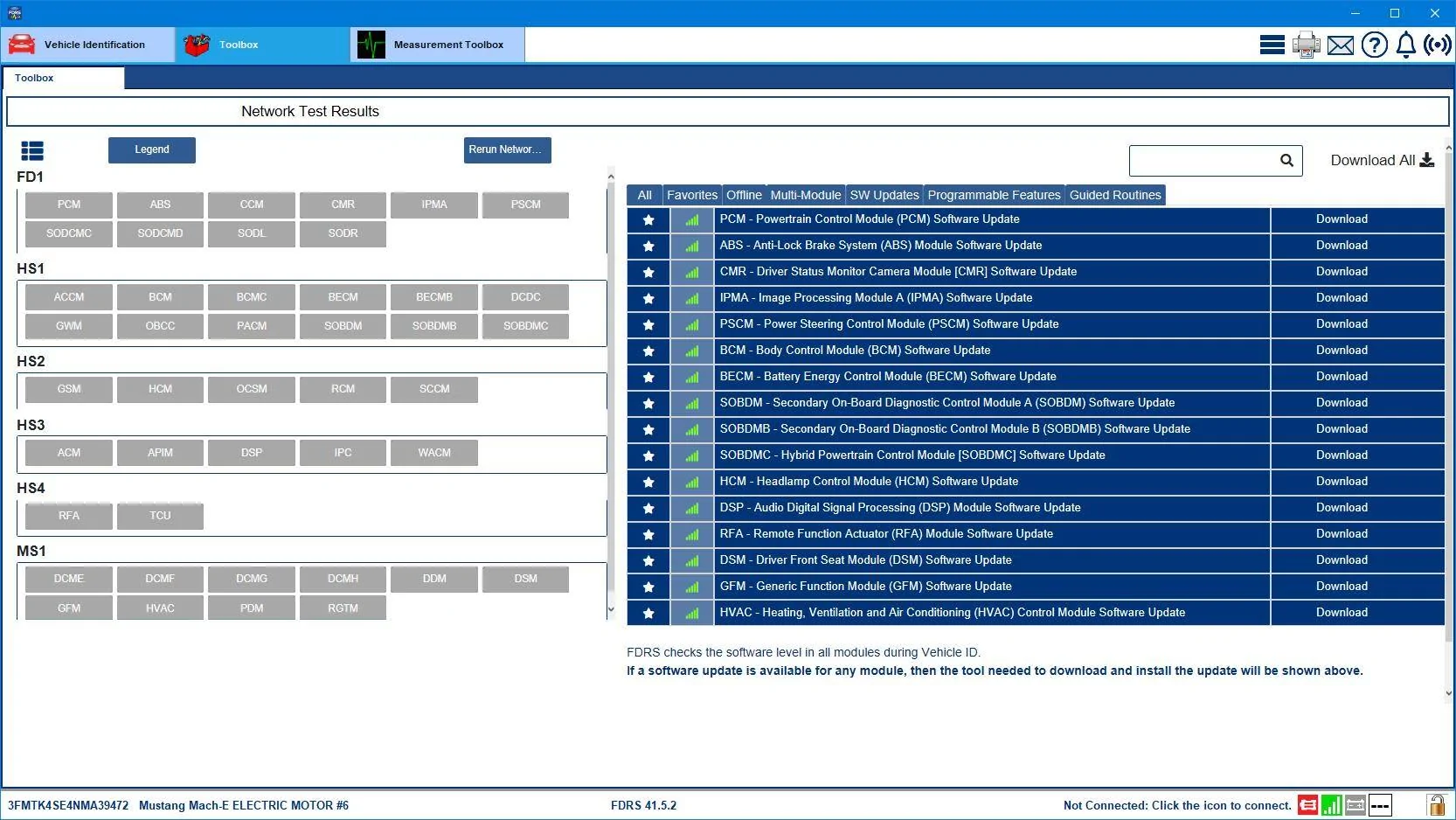Click the TCU module button in HS4
The image size is (1456, 820).
point(160,516)
